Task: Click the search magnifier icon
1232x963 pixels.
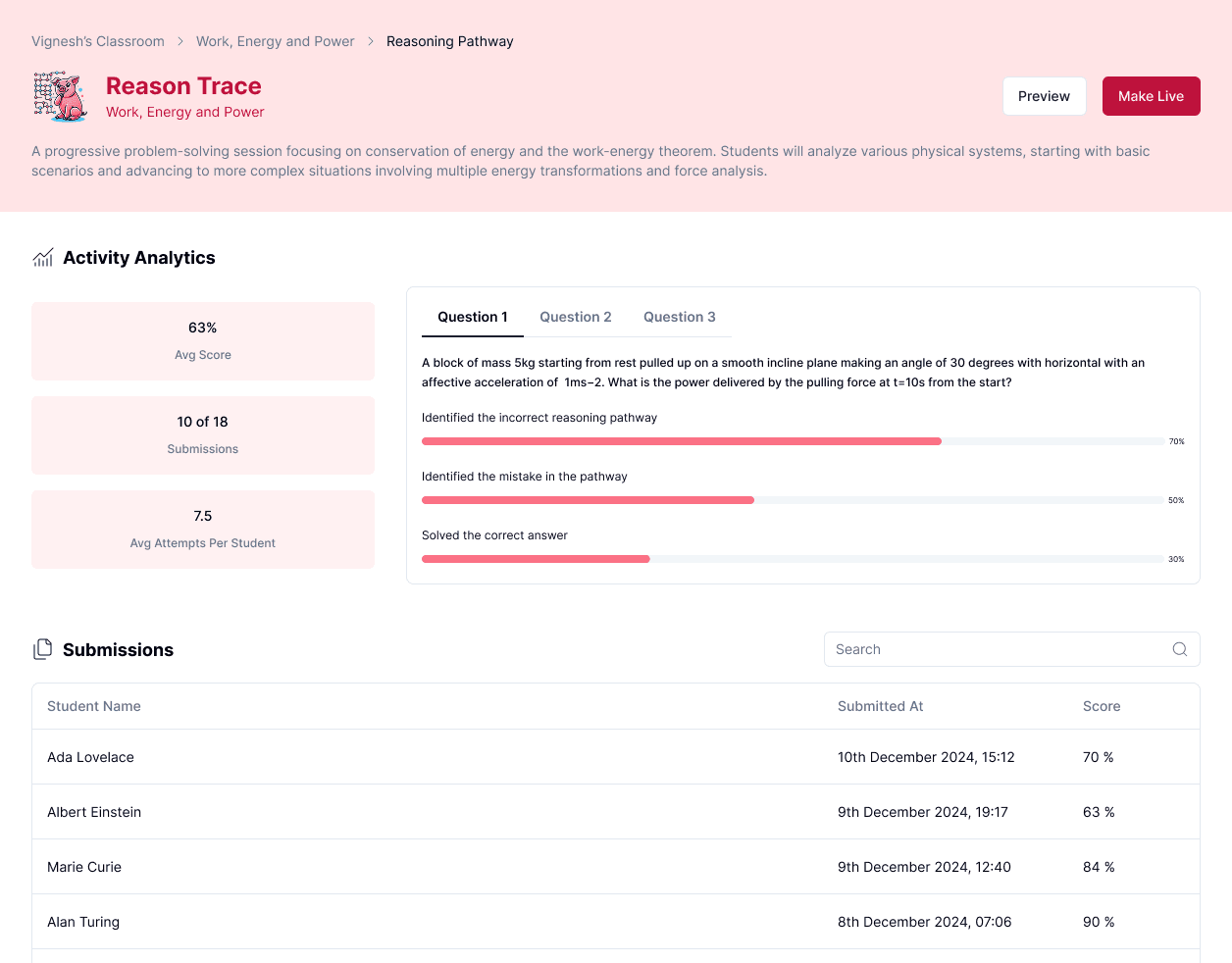Action: coord(1180,649)
